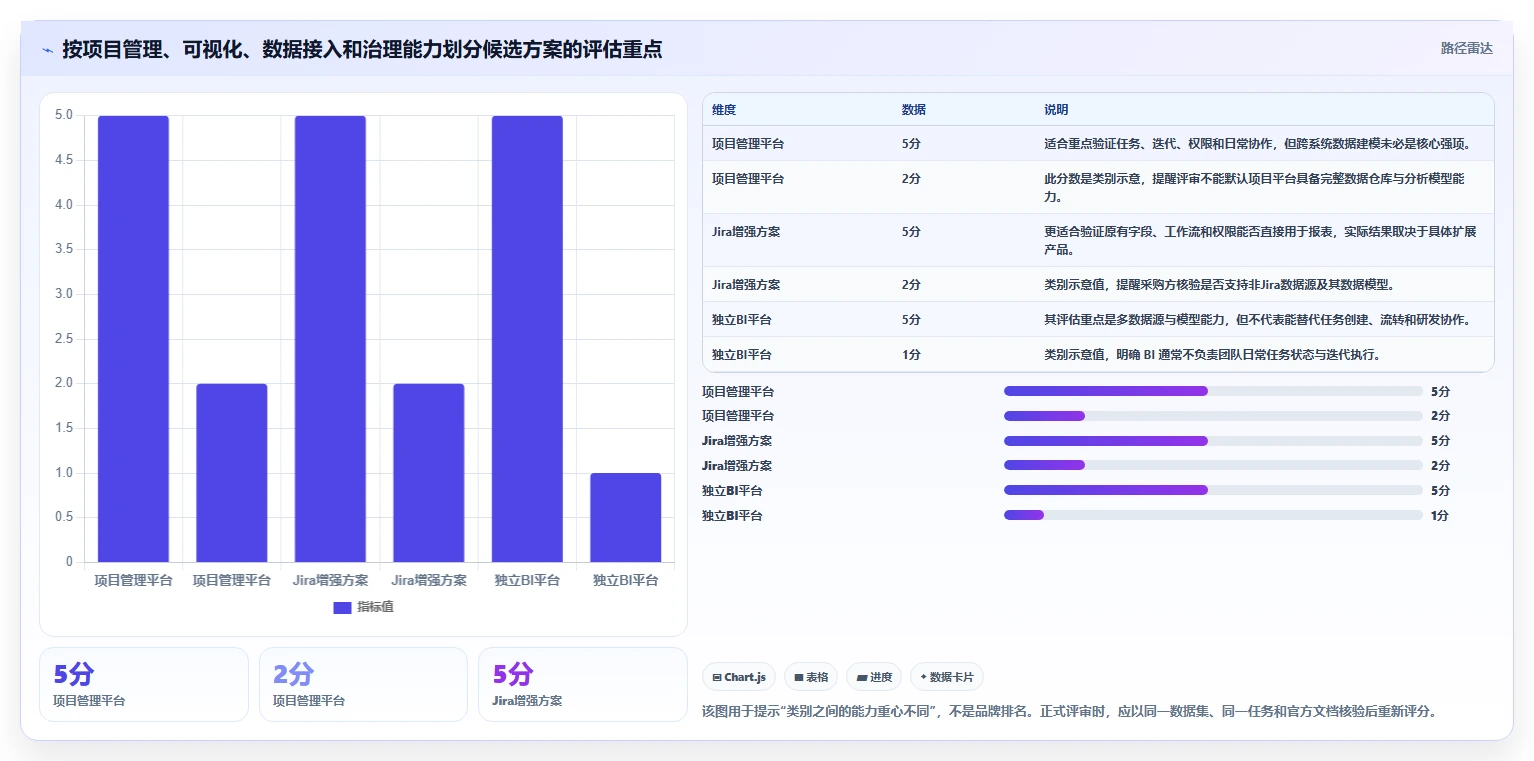This screenshot has width=1534, height=761.
Task: Click the 1分 cell in the 独立BI平台 table row
Action: tap(911, 355)
